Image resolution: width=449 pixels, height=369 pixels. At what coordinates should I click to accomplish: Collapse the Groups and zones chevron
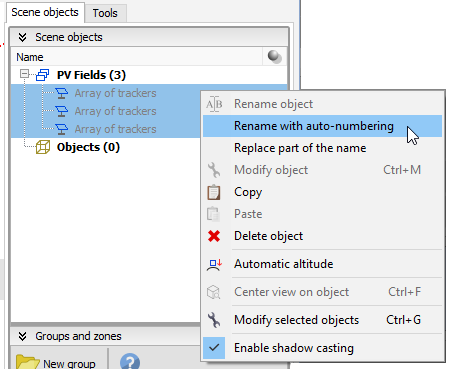pos(22,336)
